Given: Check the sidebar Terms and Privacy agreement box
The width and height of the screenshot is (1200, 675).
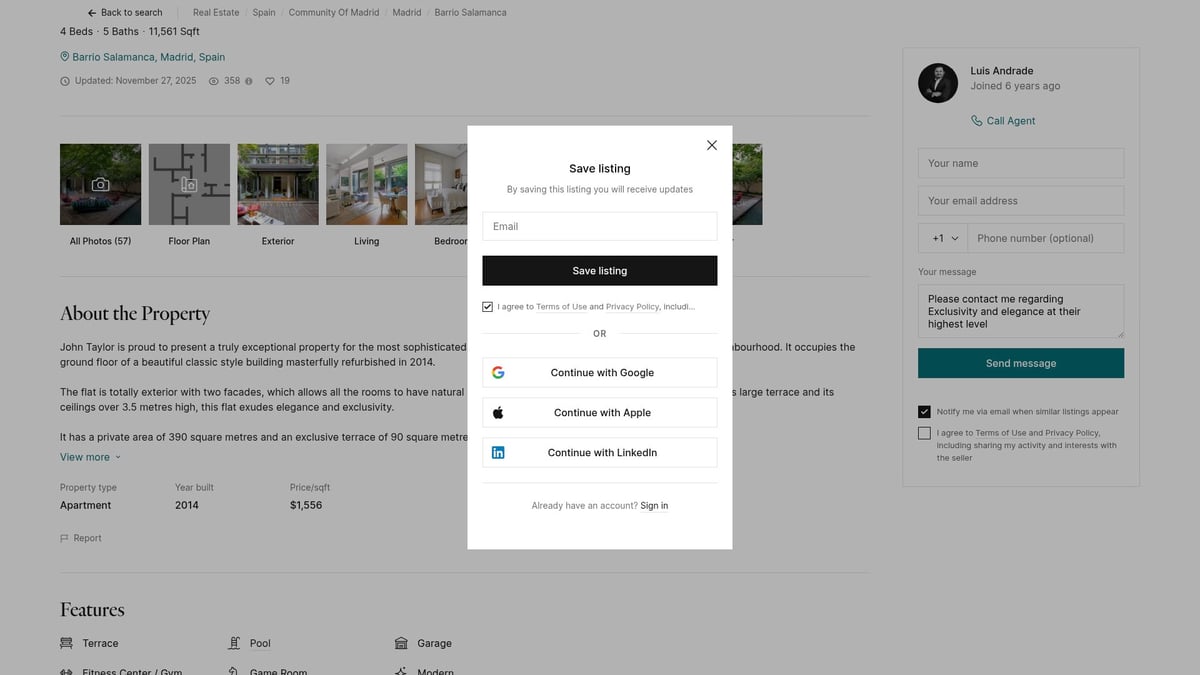Looking at the screenshot, I should 924,433.
